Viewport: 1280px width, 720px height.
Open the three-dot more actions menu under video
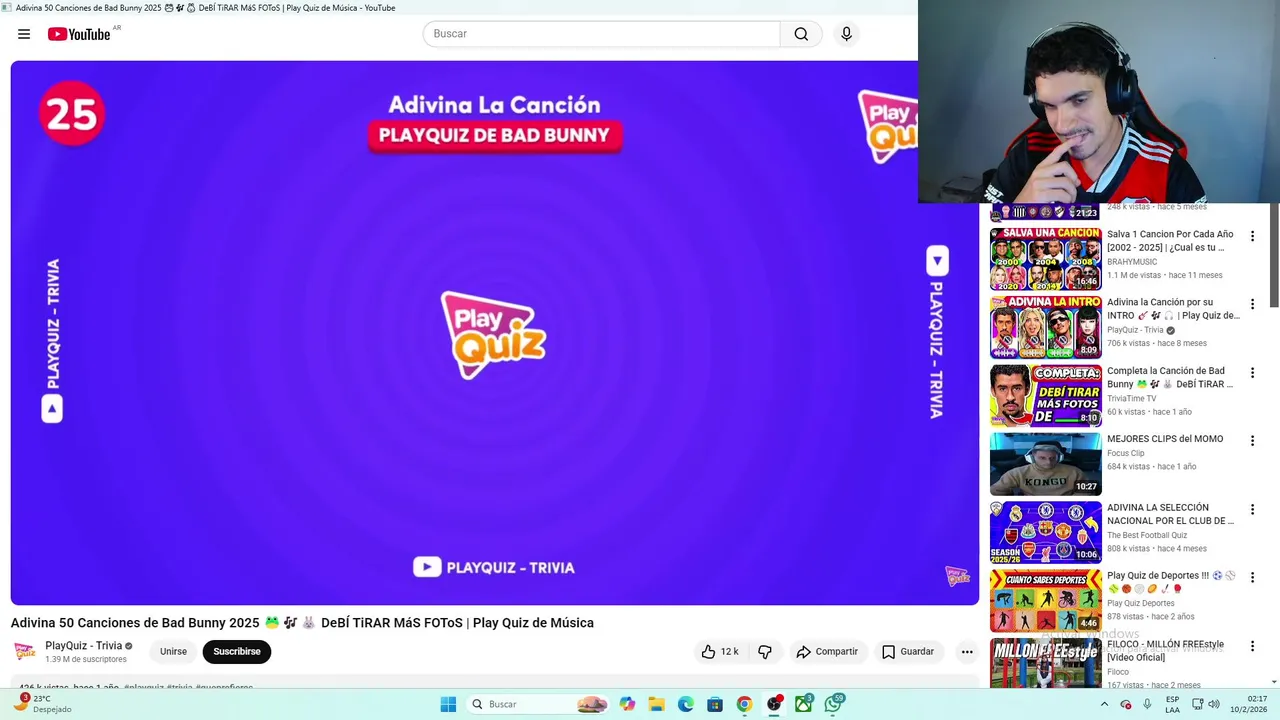[966, 652]
